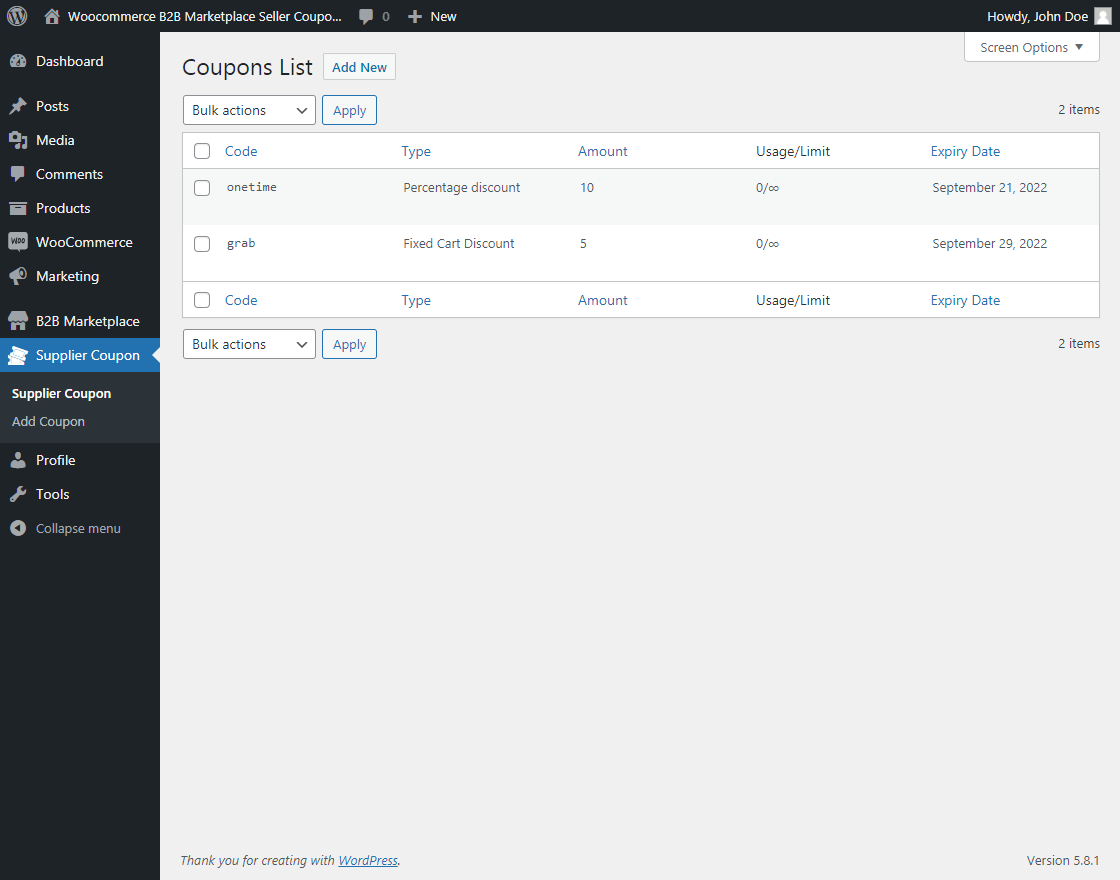Check the select-all box in table footer
1120x880 pixels.
pos(202,300)
